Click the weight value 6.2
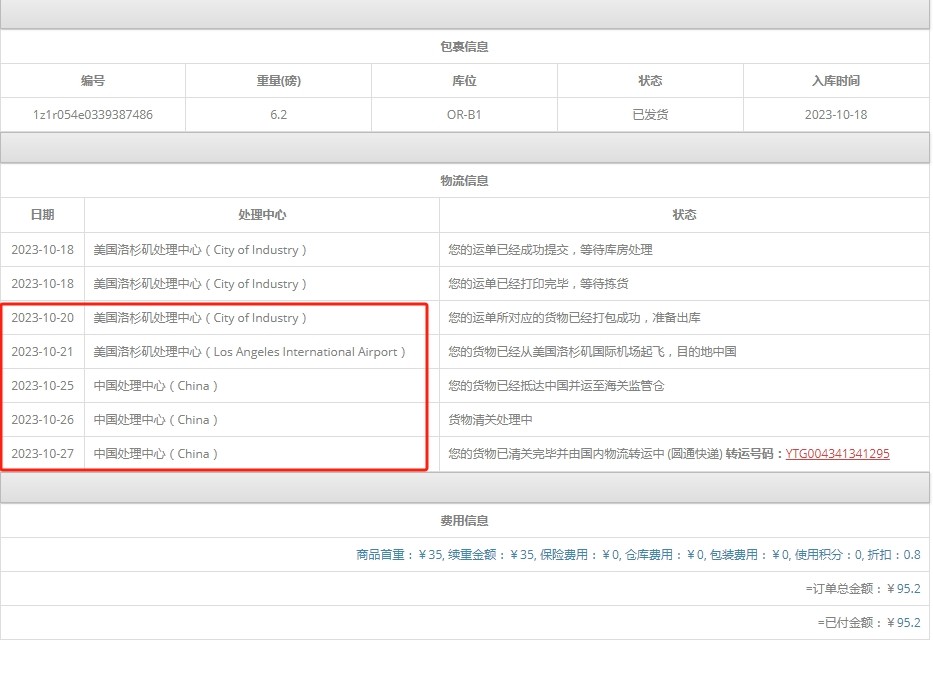 pyautogui.click(x=278, y=114)
